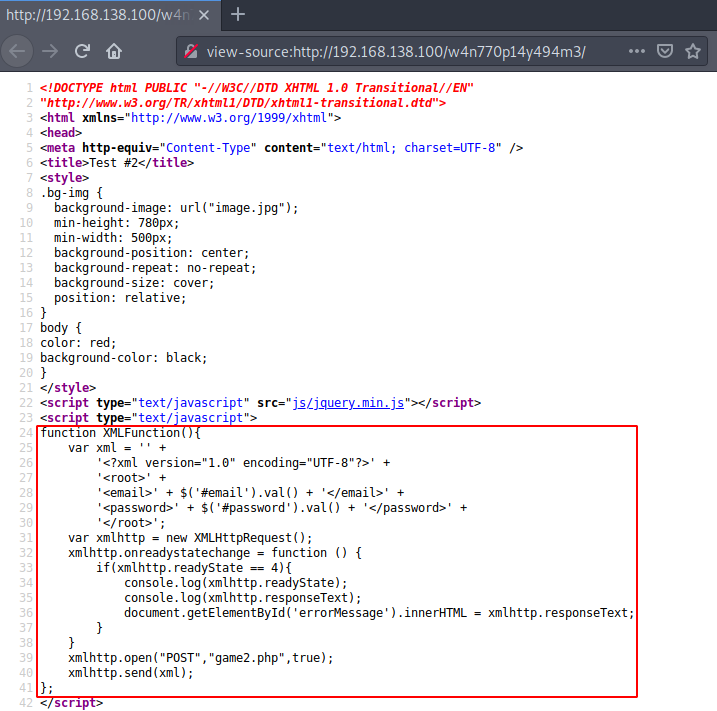717x711 pixels.
Task: Click the w3.org/1999/xhtml namespace URL text
Action: coord(229,118)
